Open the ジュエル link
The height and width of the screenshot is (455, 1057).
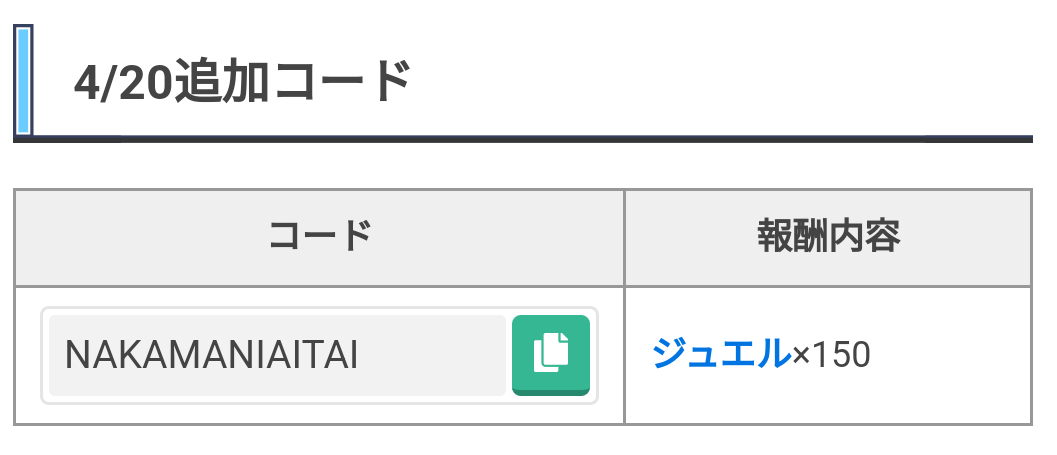pos(721,354)
